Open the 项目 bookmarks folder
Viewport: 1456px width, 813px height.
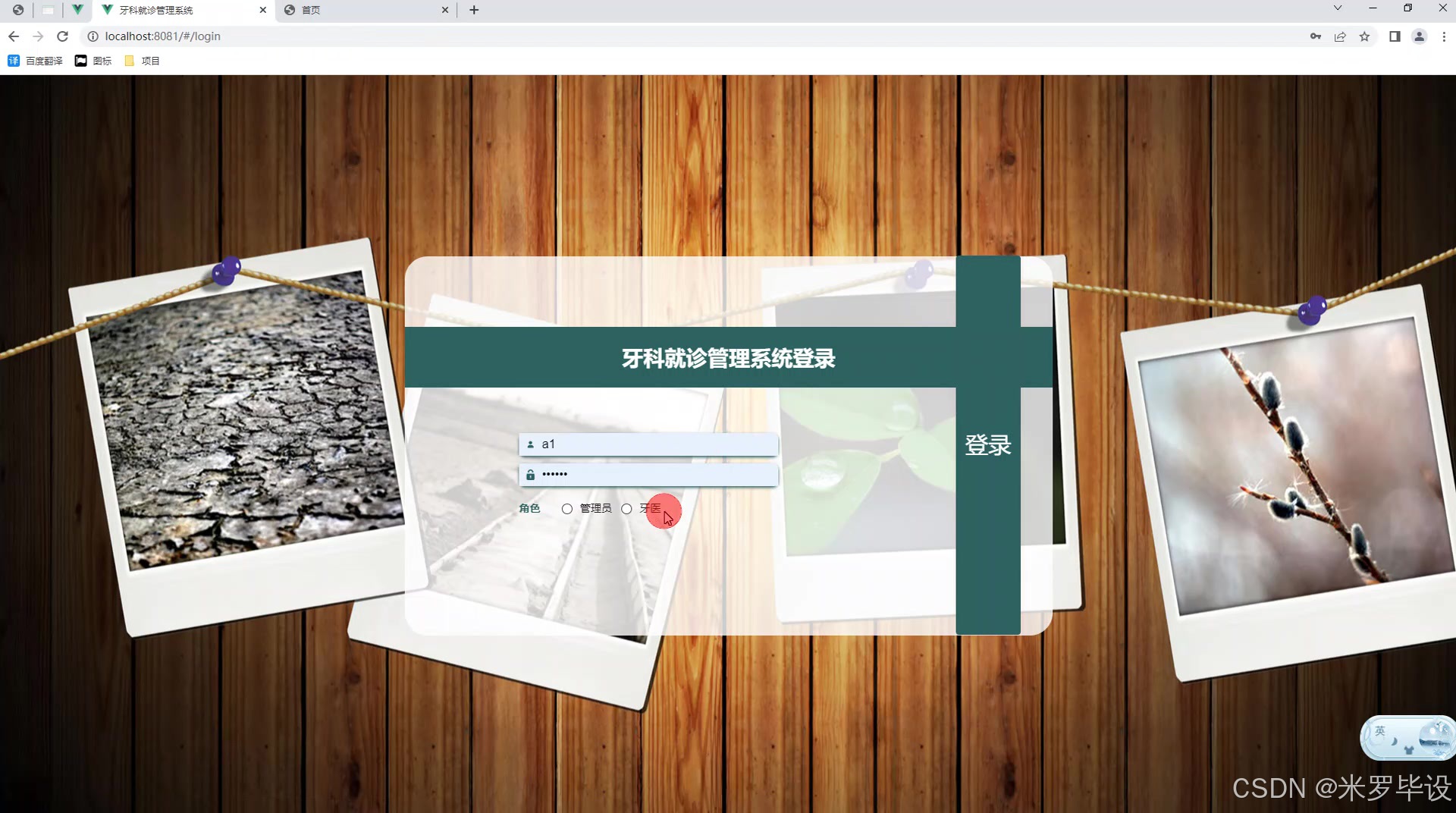pyautogui.click(x=142, y=61)
